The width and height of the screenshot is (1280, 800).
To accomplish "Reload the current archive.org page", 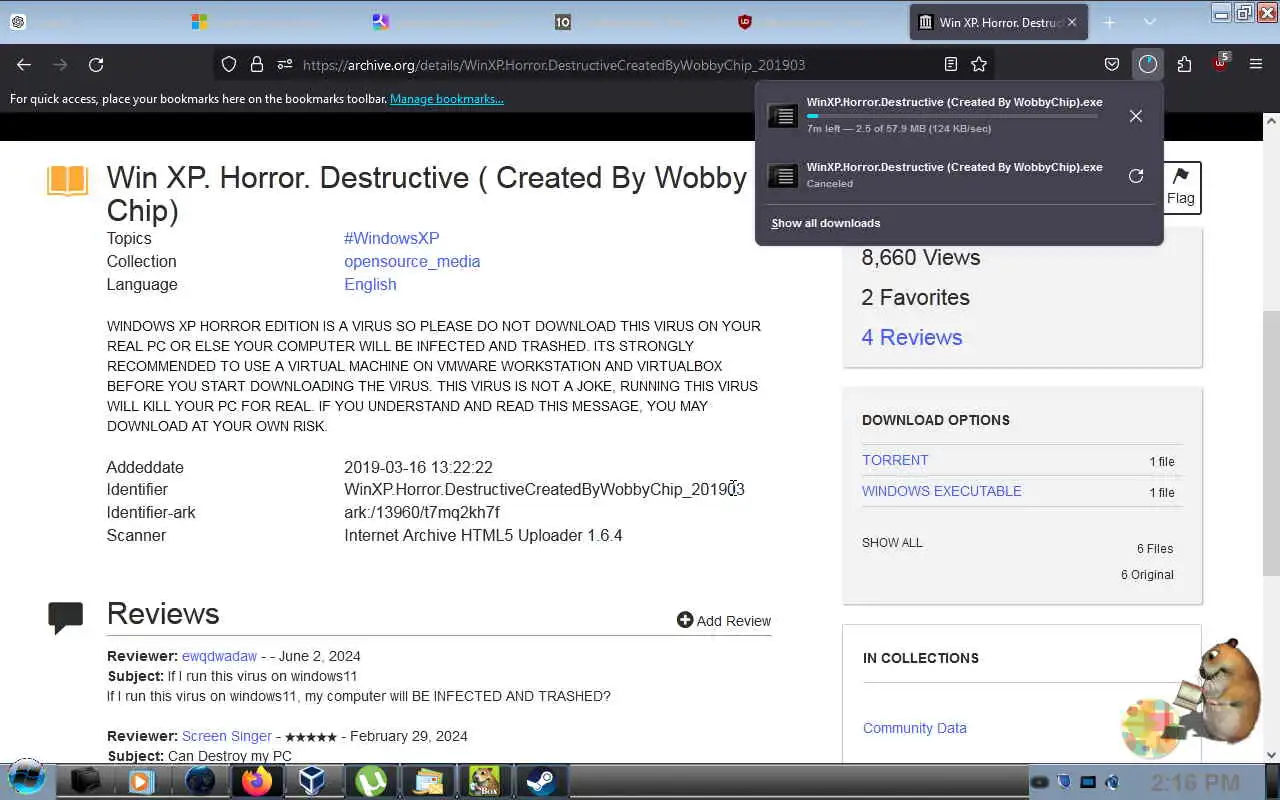I will pos(96,64).
